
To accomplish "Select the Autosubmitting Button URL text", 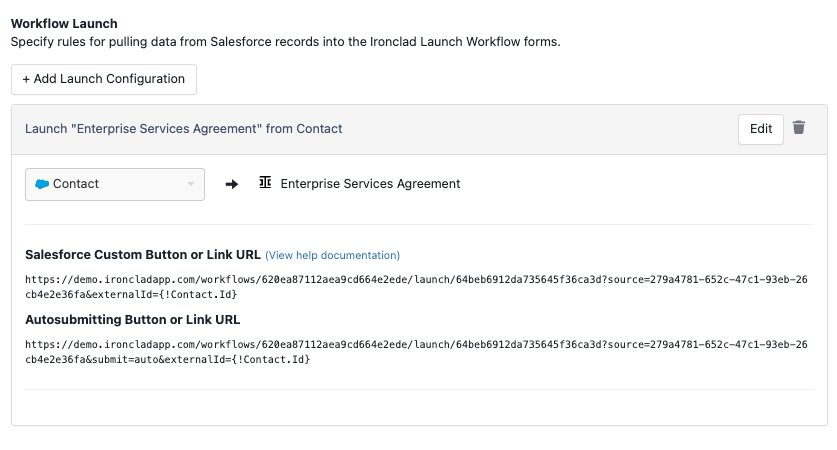I will 416,352.
